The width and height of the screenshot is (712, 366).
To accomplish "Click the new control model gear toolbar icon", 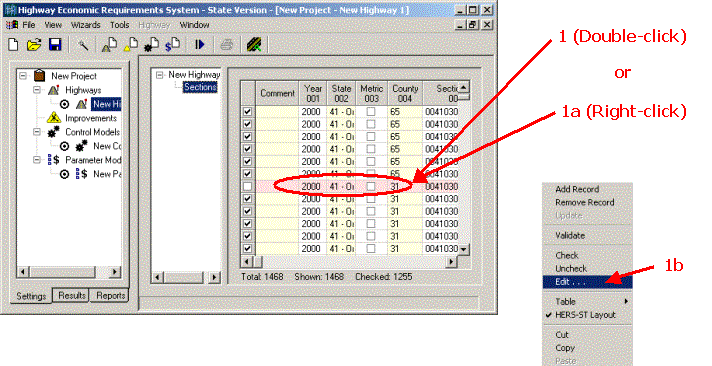I will click(152, 45).
